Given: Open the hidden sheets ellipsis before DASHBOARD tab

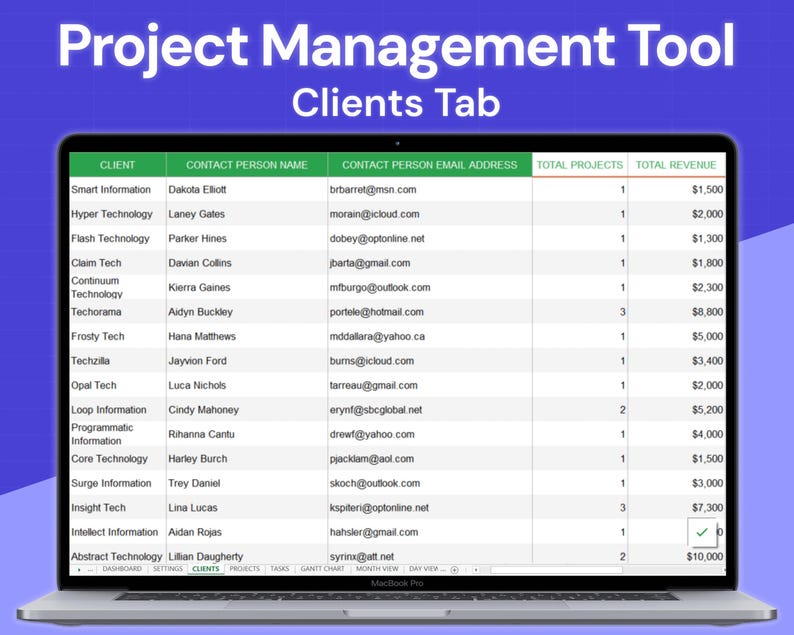Looking at the screenshot, I should pyautogui.click(x=90, y=570).
